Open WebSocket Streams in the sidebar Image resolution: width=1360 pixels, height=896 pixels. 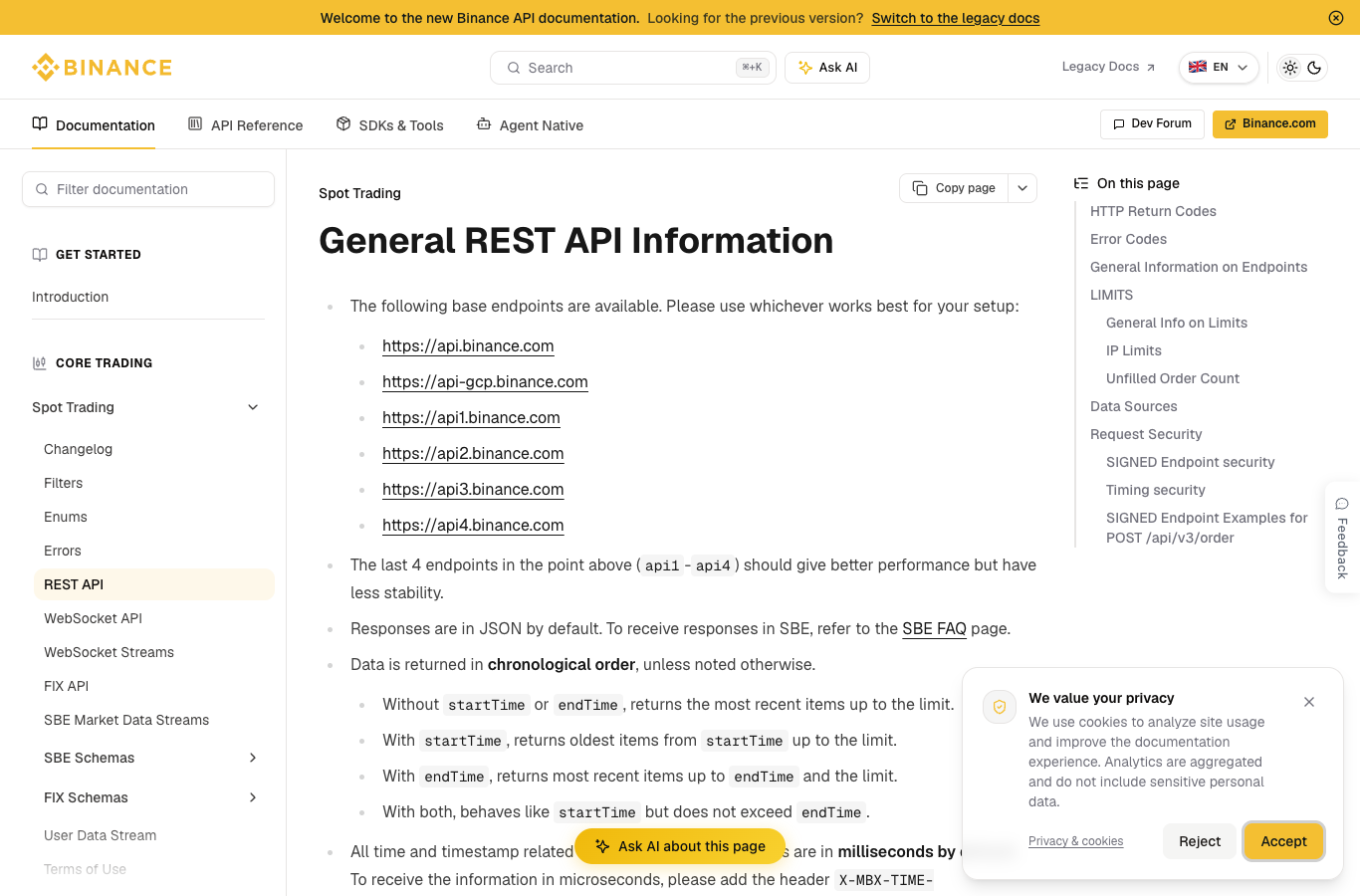tap(109, 652)
